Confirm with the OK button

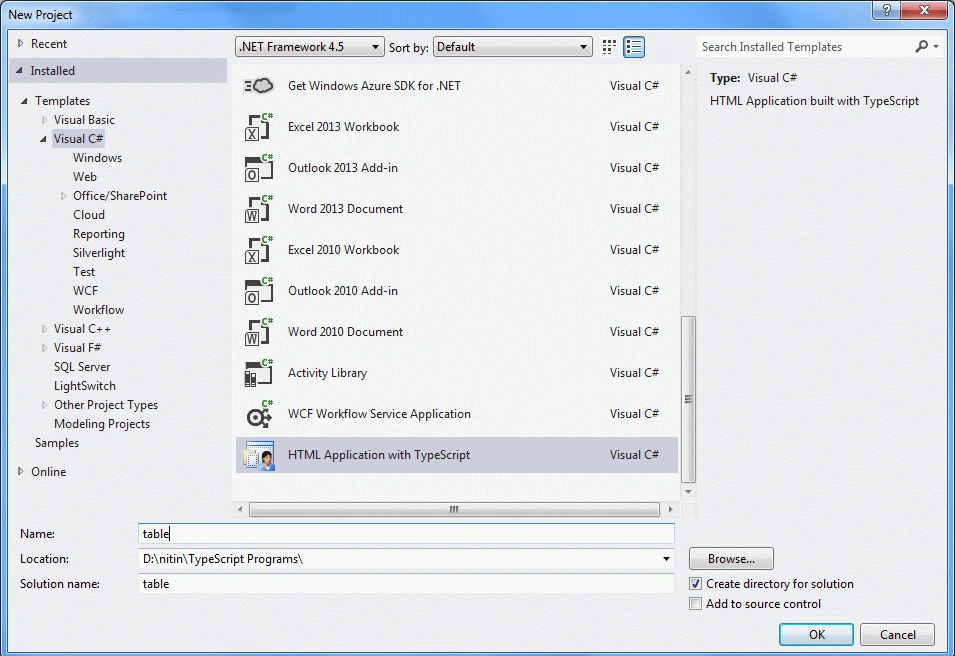(x=817, y=635)
